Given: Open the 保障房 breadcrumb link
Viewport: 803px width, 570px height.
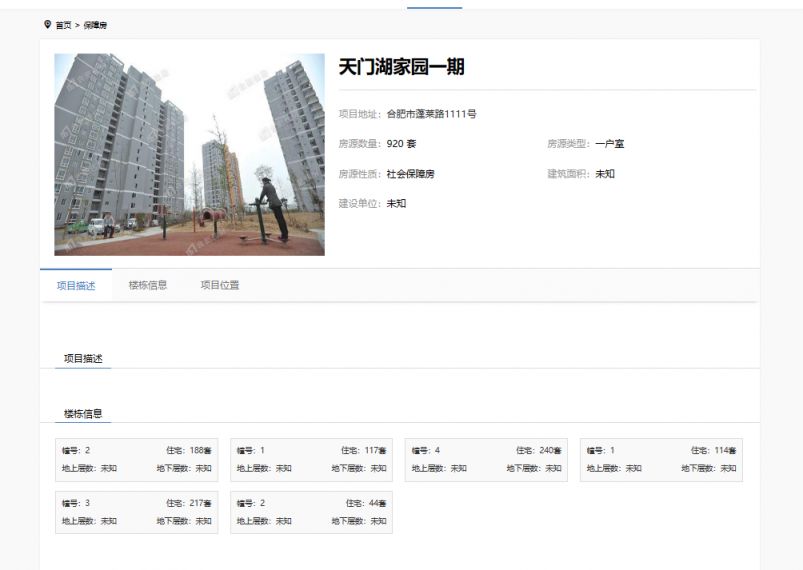Looking at the screenshot, I should point(95,25).
